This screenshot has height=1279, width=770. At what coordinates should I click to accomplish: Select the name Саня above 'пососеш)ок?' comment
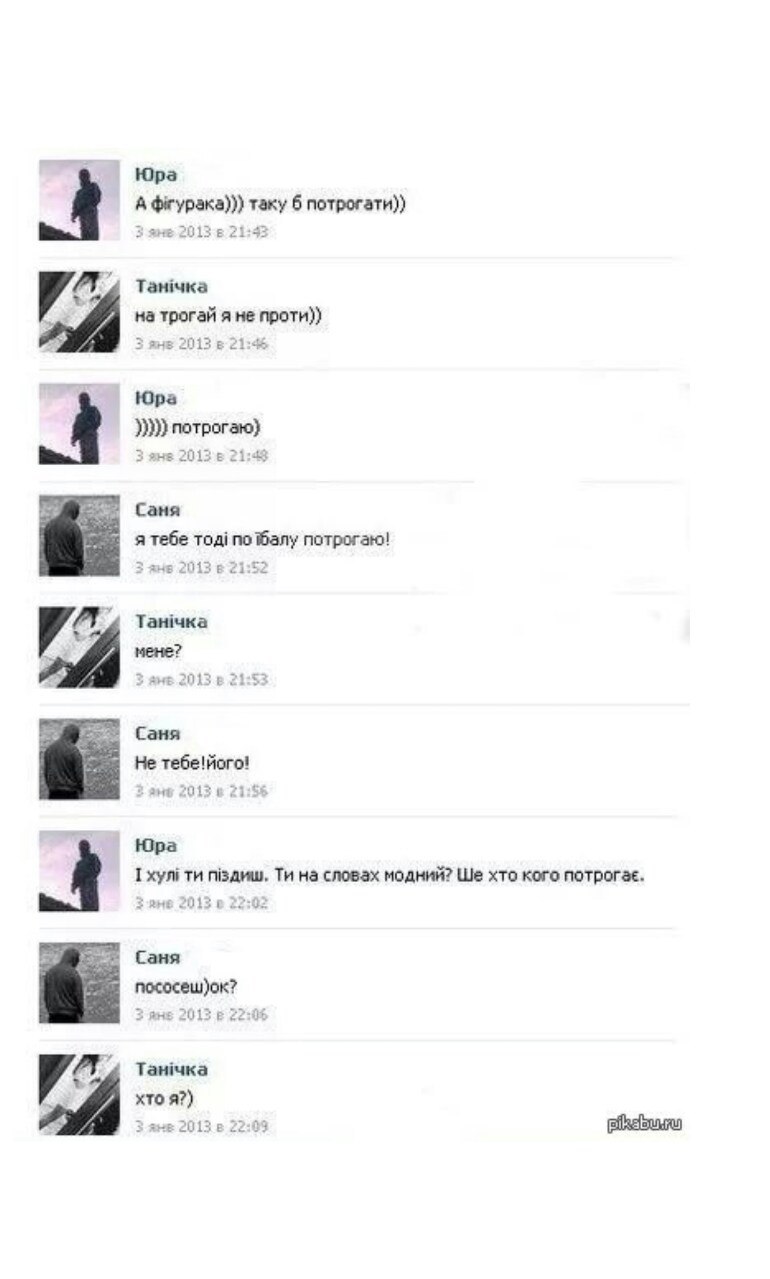coord(157,959)
